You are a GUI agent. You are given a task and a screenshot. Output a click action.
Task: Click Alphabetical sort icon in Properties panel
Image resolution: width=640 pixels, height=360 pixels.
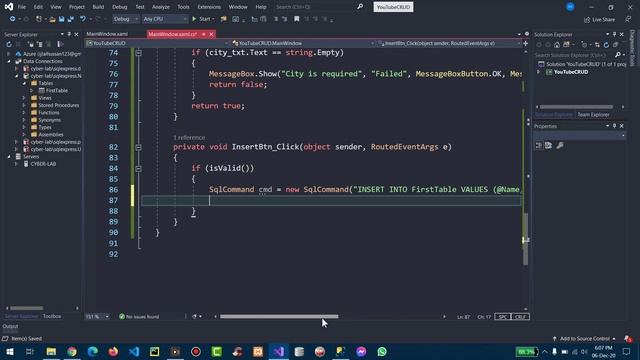[x=549, y=145]
